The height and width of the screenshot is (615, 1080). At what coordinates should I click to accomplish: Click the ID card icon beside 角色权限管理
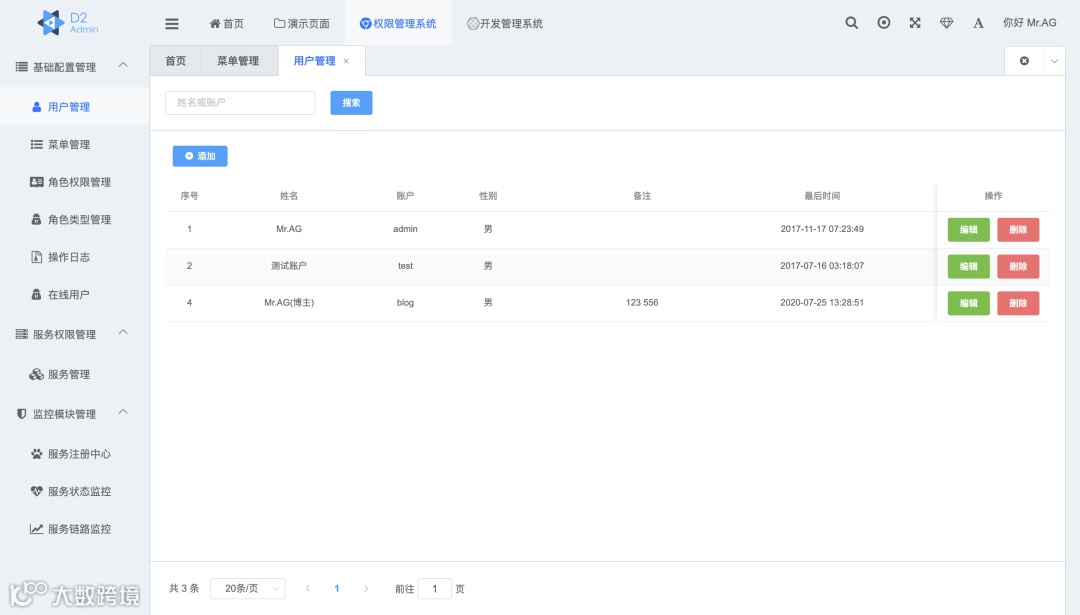[x=37, y=182]
